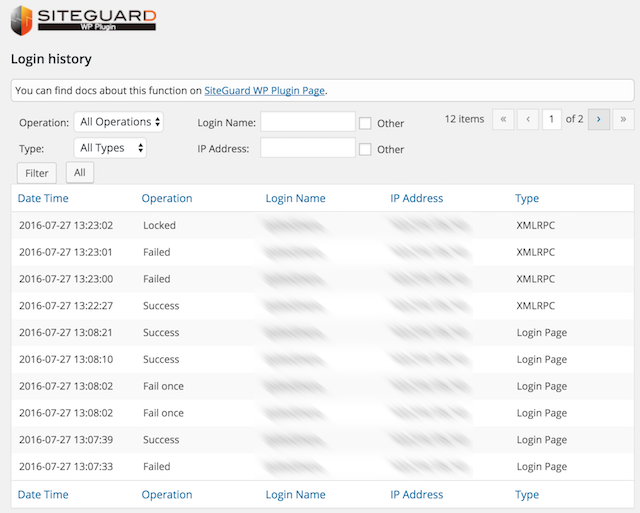Go to previous page arrow
Image resolution: width=640 pixels, height=513 pixels.
528,119
